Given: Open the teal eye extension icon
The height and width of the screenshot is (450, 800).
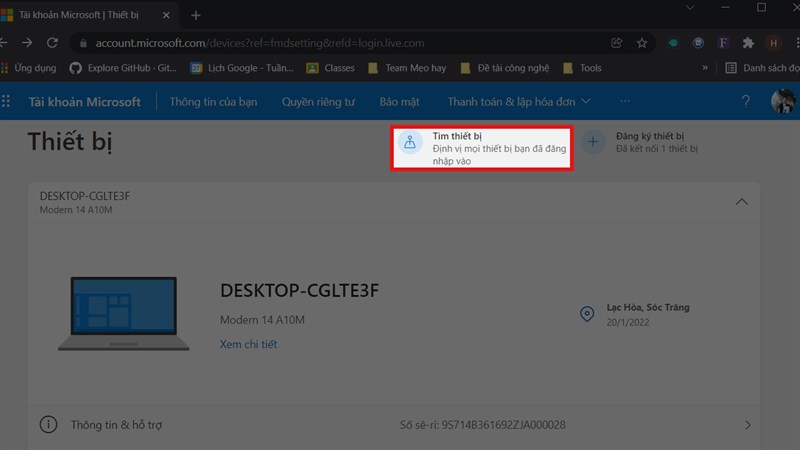Looking at the screenshot, I should 673,43.
